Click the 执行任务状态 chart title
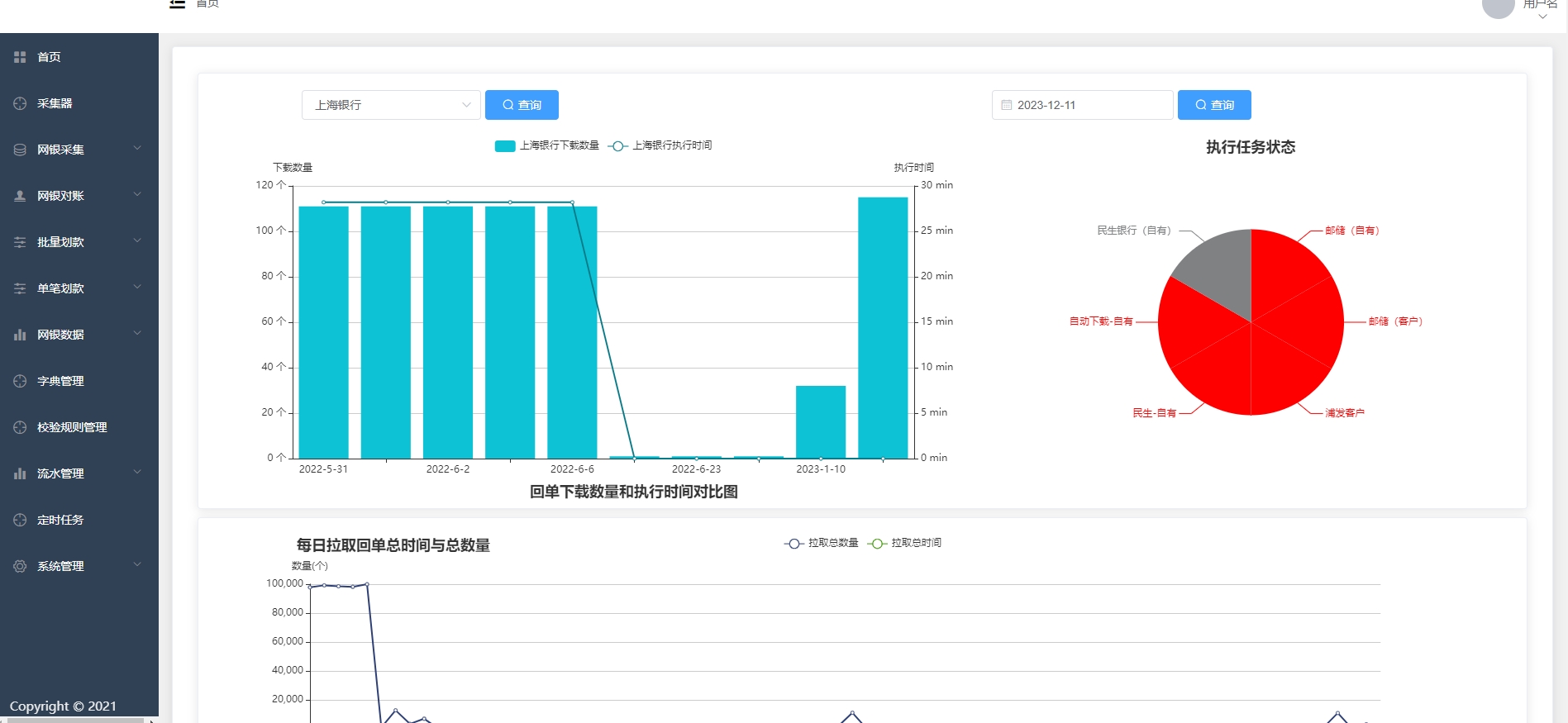This screenshot has height=723, width=1568. [x=1251, y=147]
